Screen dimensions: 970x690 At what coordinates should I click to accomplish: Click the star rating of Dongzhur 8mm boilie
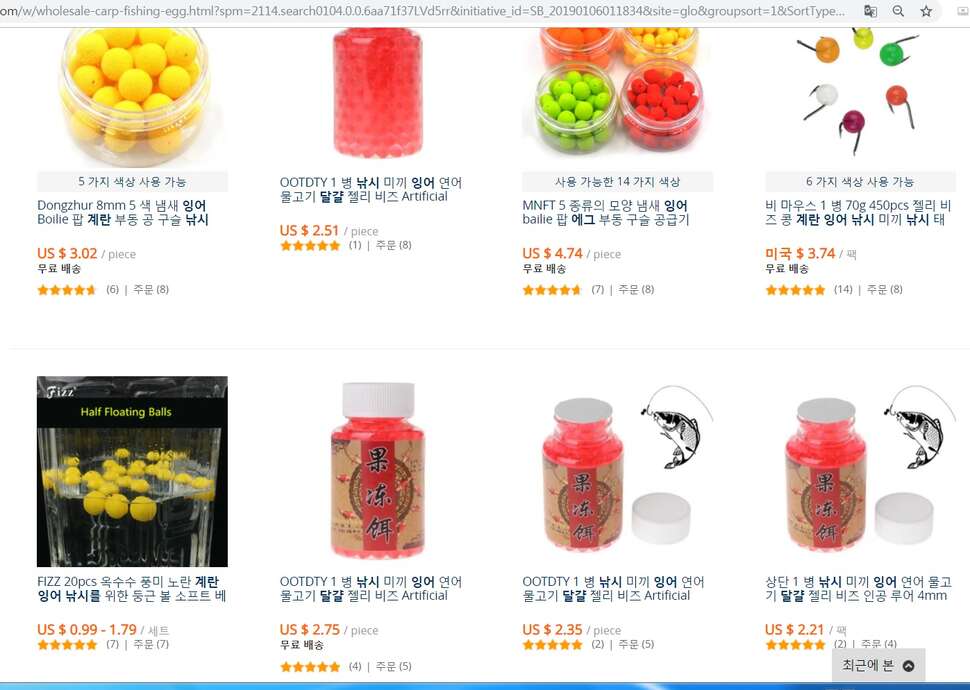pyautogui.click(x=67, y=290)
